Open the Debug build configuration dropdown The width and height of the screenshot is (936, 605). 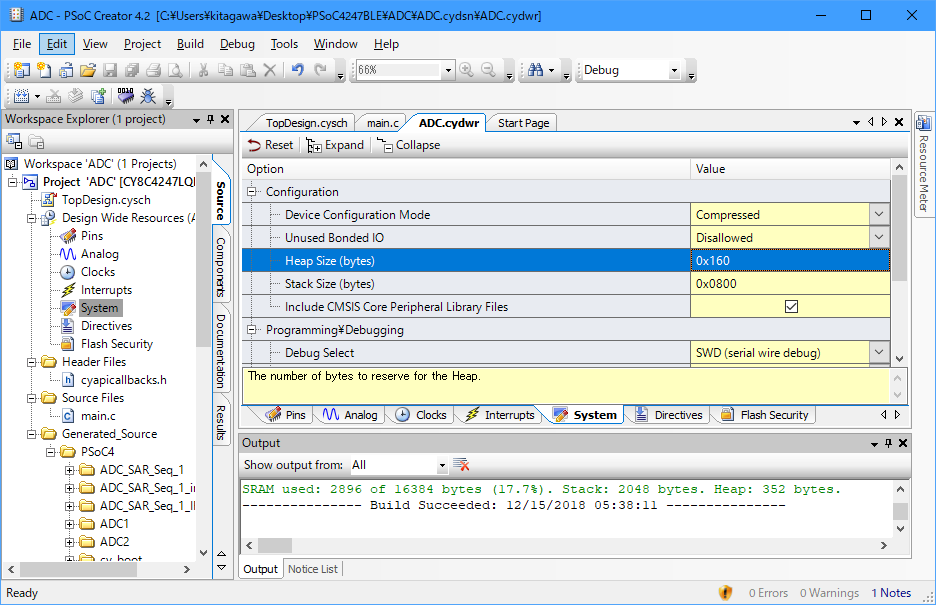pyautogui.click(x=674, y=70)
